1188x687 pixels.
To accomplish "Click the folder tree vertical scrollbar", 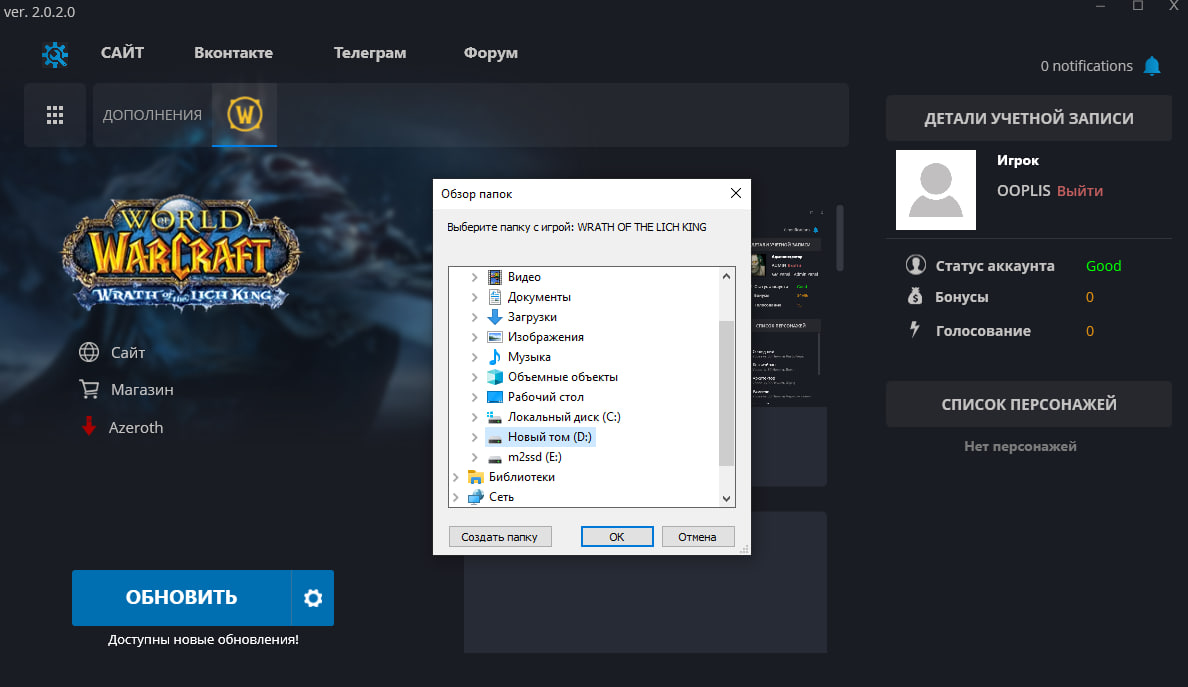I will point(726,390).
